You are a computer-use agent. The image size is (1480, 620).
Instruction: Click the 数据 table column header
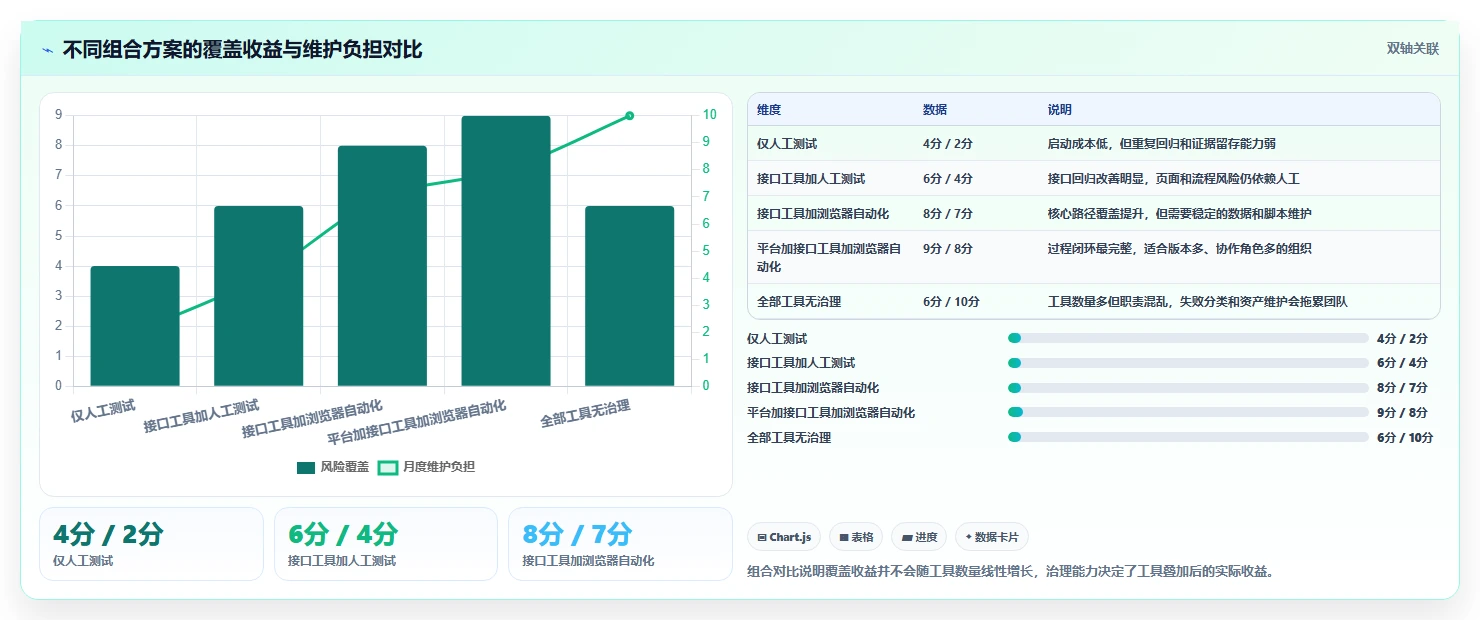[935, 110]
